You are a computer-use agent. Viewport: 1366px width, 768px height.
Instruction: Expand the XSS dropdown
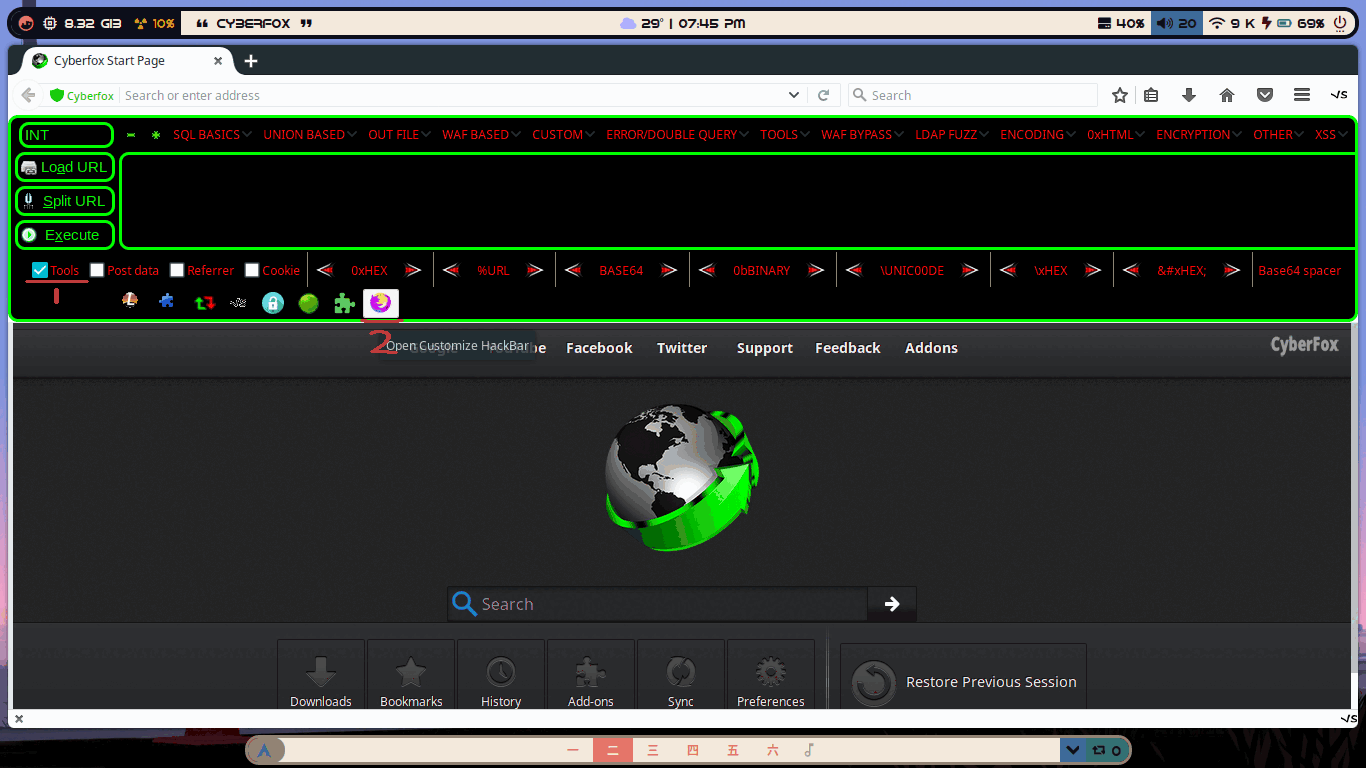(x=1332, y=134)
